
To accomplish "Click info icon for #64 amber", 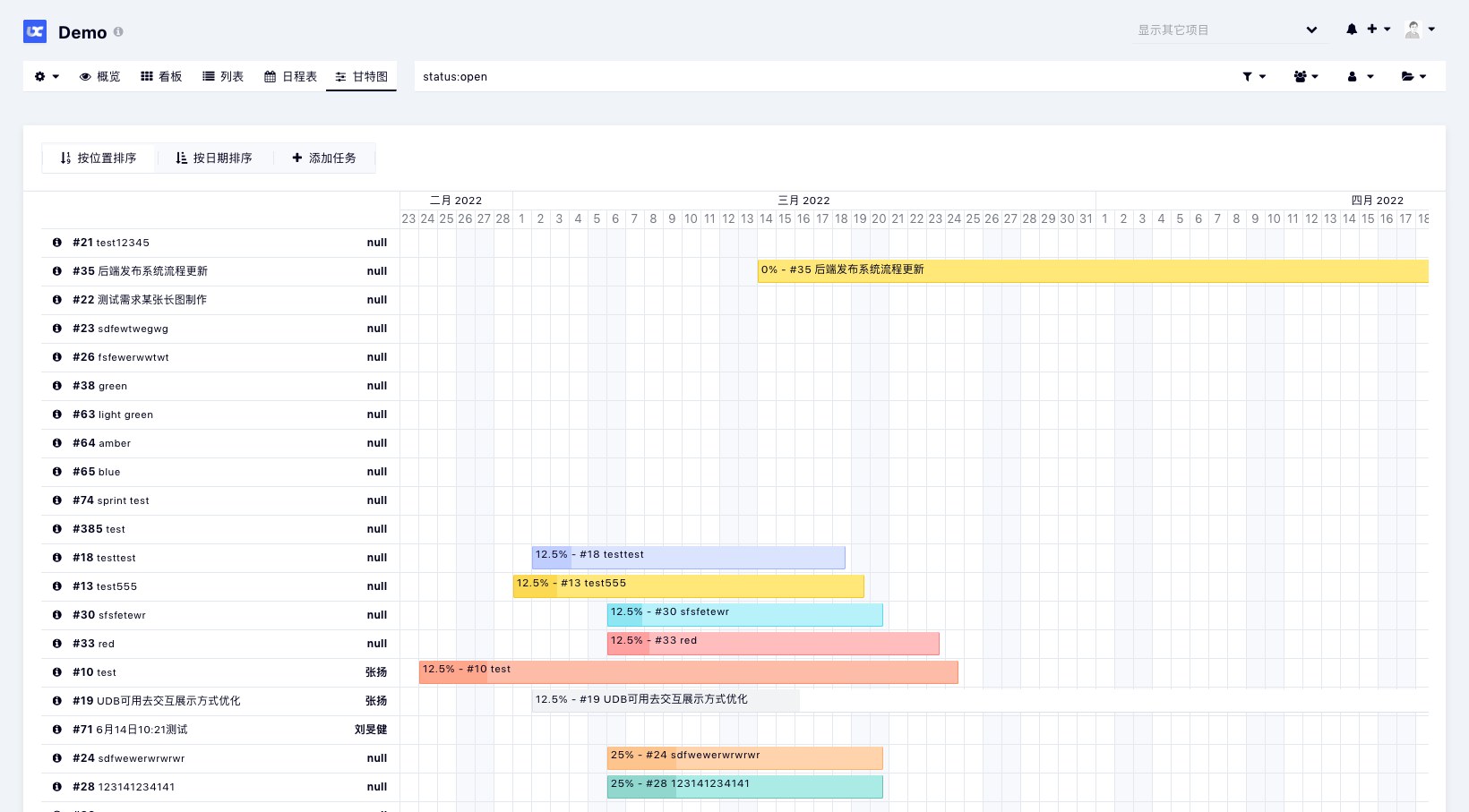I will point(56,443).
